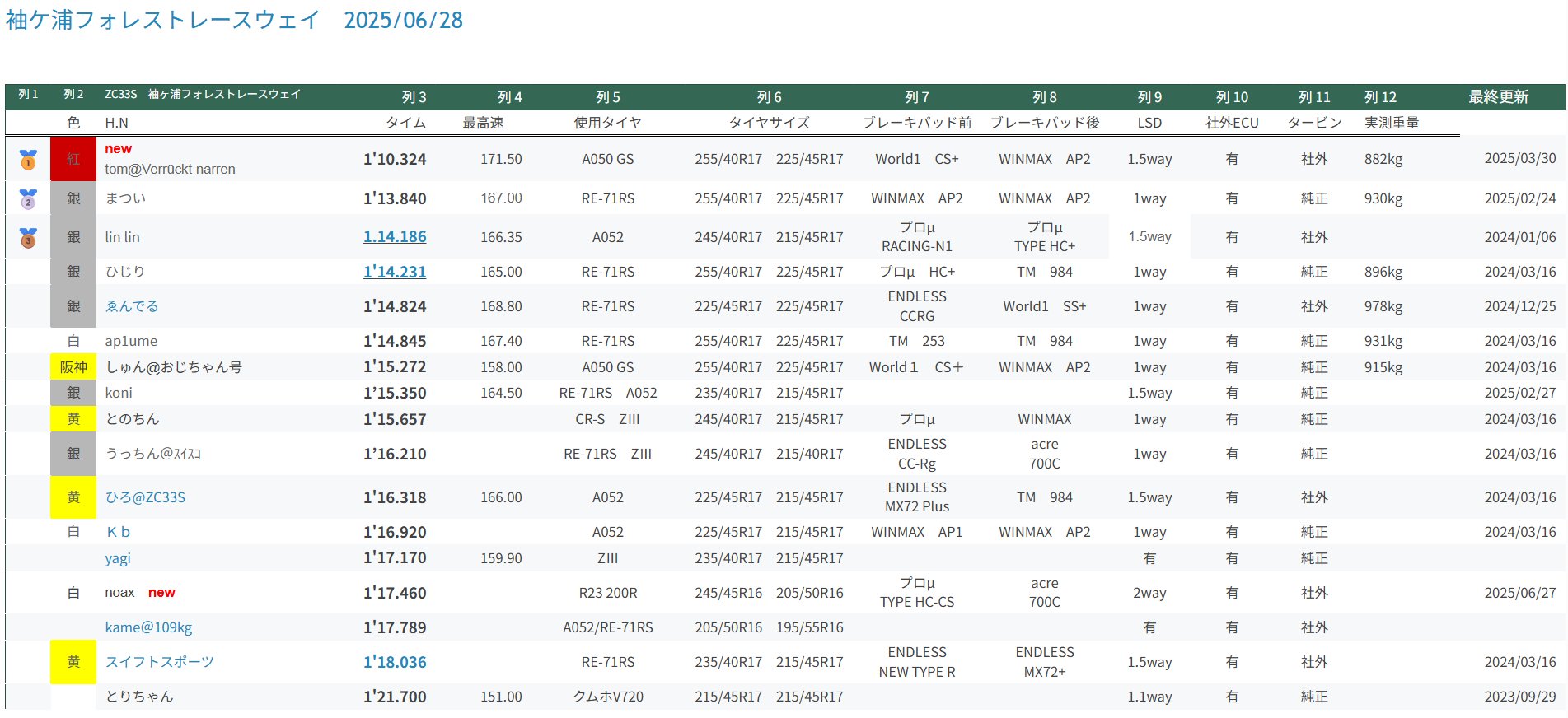Click the 実測重量 subheader

[1392, 123]
